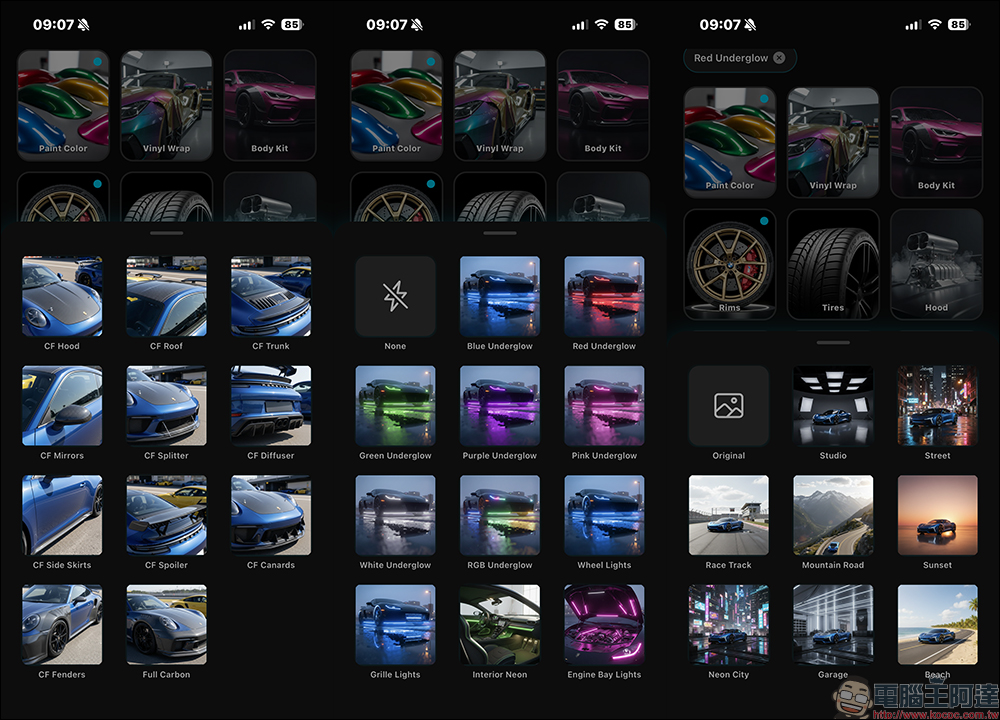Image resolution: width=1000 pixels, height=720 pixels.
Task: Apply the CF Hood carbon option
Action: (x=62, y=296)
